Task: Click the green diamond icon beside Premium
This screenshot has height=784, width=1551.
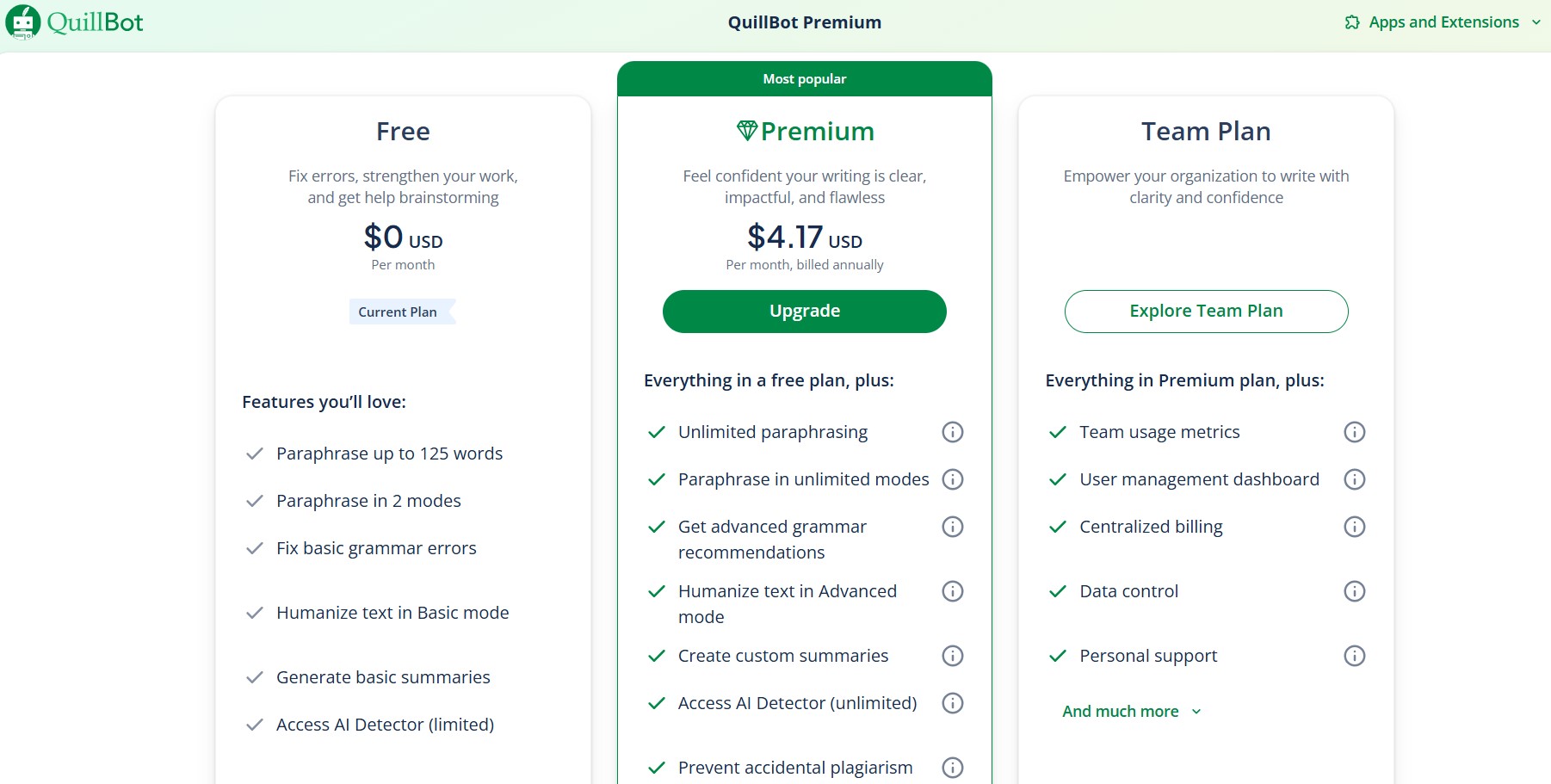Action: tap(745, 131)
